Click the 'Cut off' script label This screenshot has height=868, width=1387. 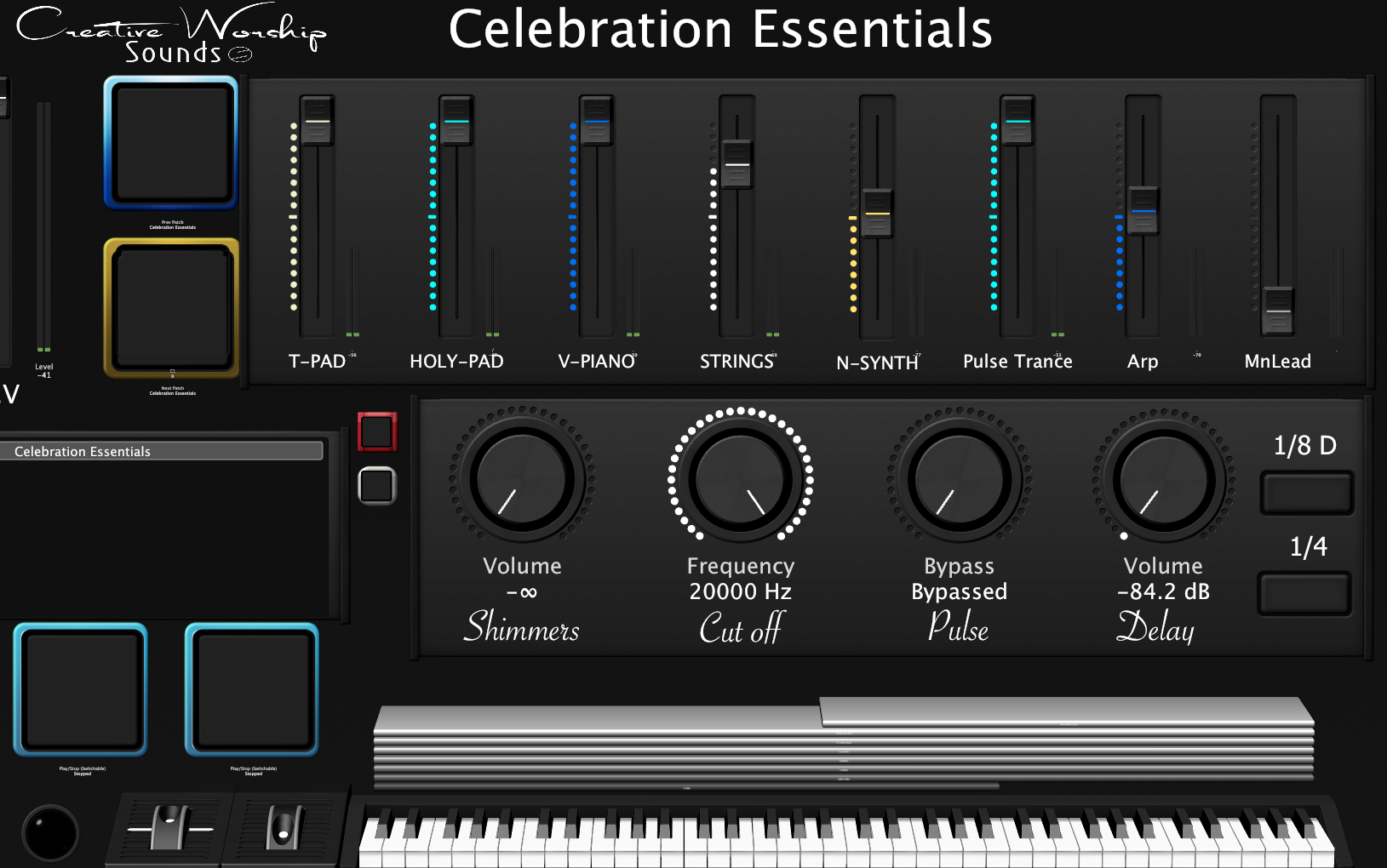click(741, 628)
